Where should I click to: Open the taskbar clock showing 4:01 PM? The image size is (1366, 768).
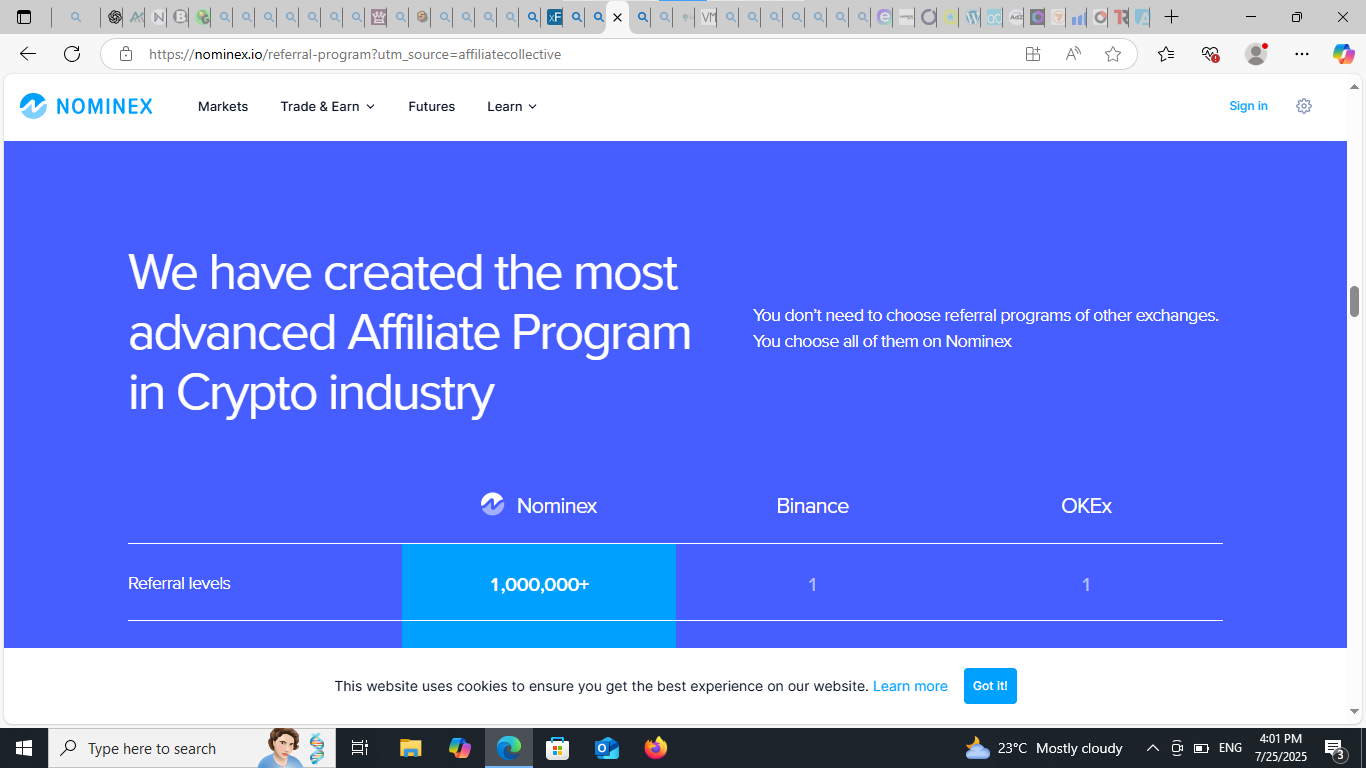[1281, 748]
